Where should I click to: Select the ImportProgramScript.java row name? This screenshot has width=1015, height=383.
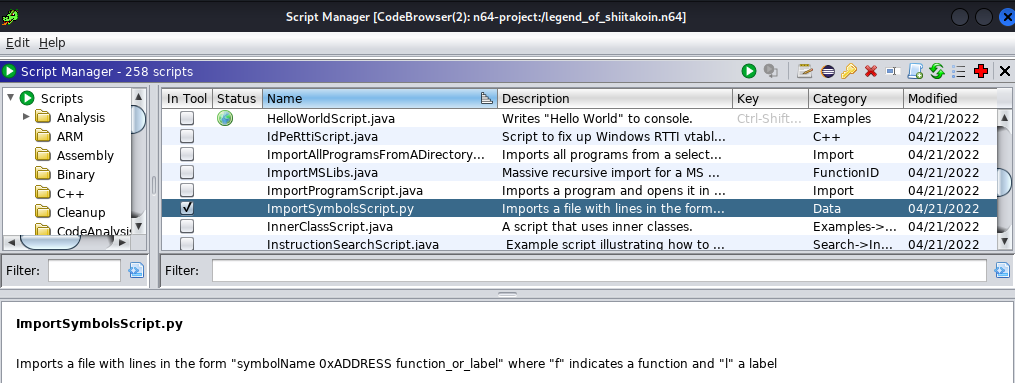point(345,191)
